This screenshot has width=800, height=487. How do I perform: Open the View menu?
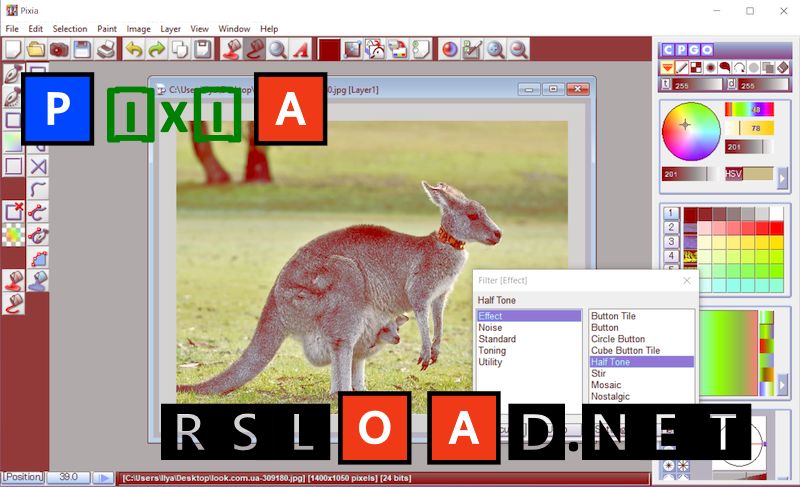click(x=199, y=29)
